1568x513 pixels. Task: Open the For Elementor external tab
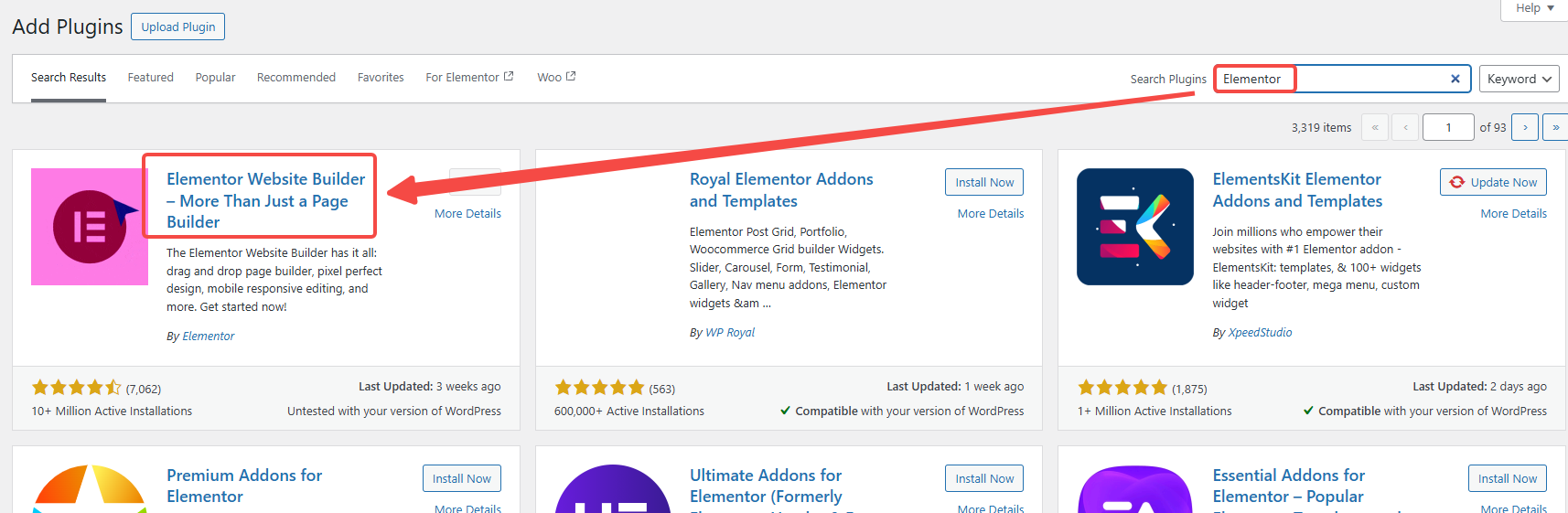click(x=469, y=78)
